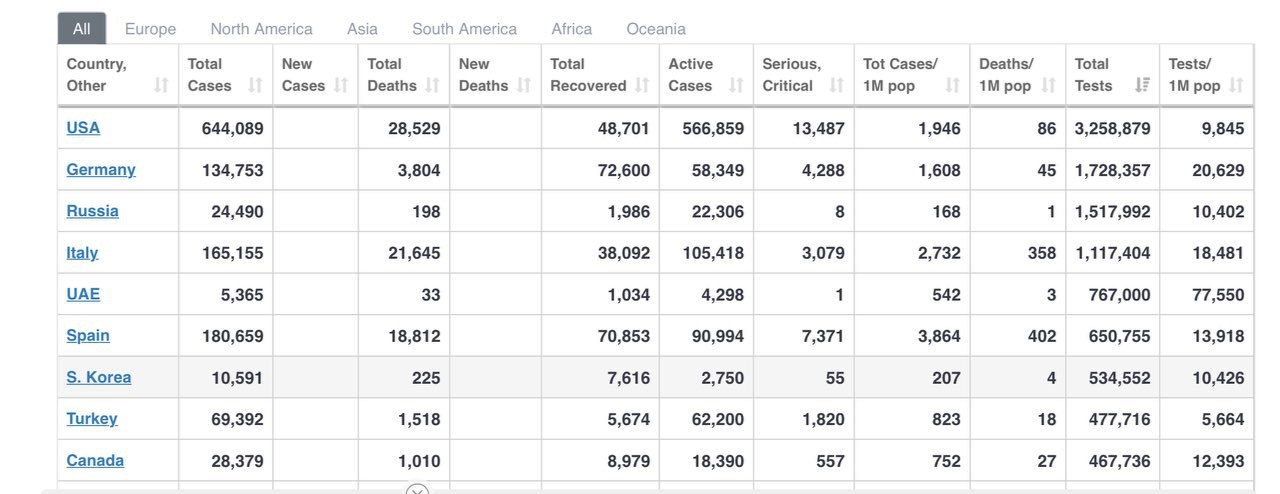Sort by Country, Other column icon
Image resolution: width=1280 pixels, height=494 pixels.
pyautogui.click(x=161, y=86)
